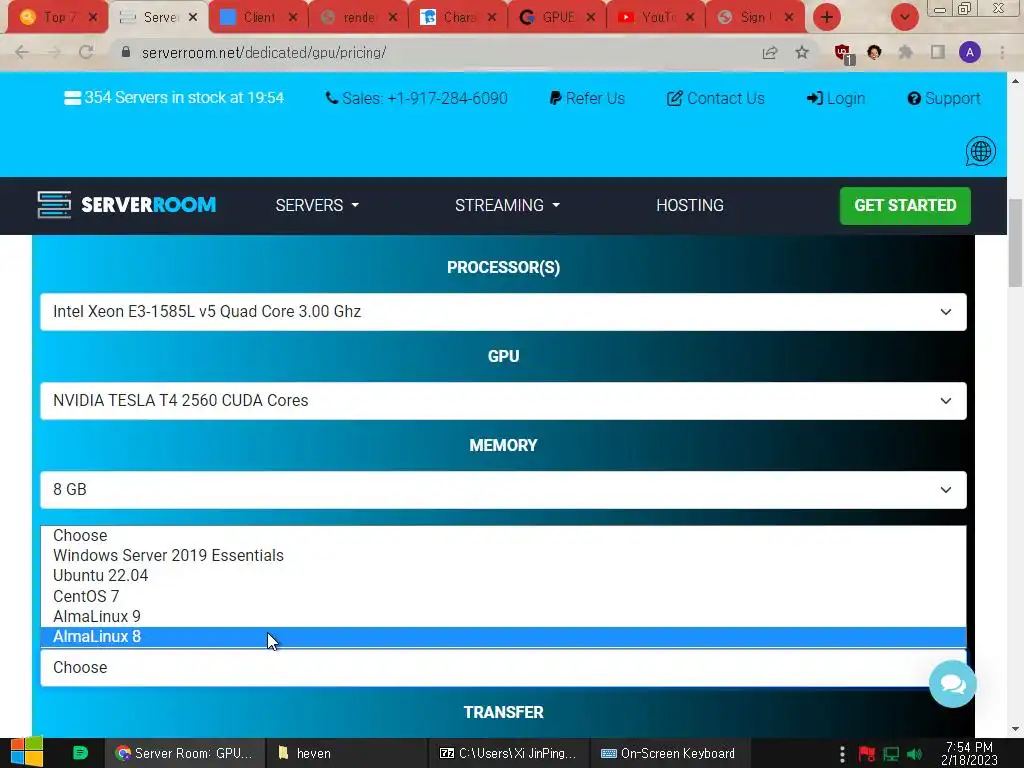Click the language globe icon
The image size is (1024, 768).
980,152
